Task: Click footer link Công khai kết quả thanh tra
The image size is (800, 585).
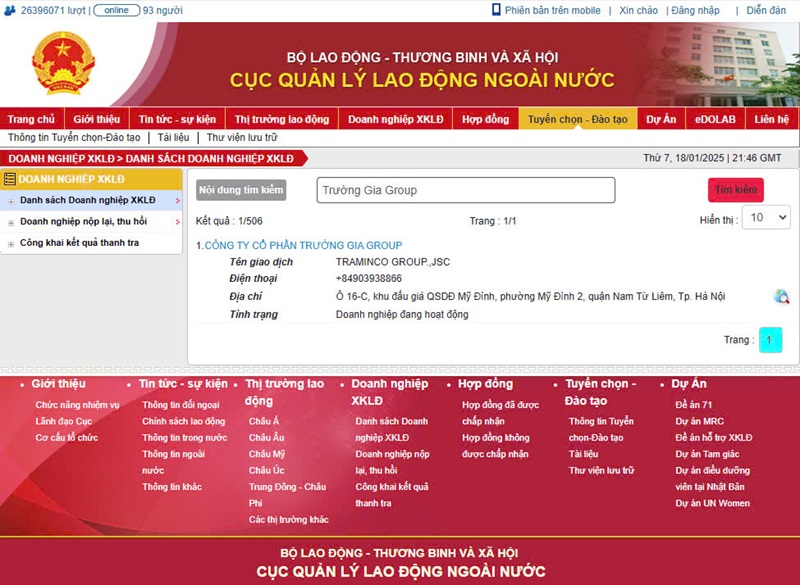Action: click(392, 495)
